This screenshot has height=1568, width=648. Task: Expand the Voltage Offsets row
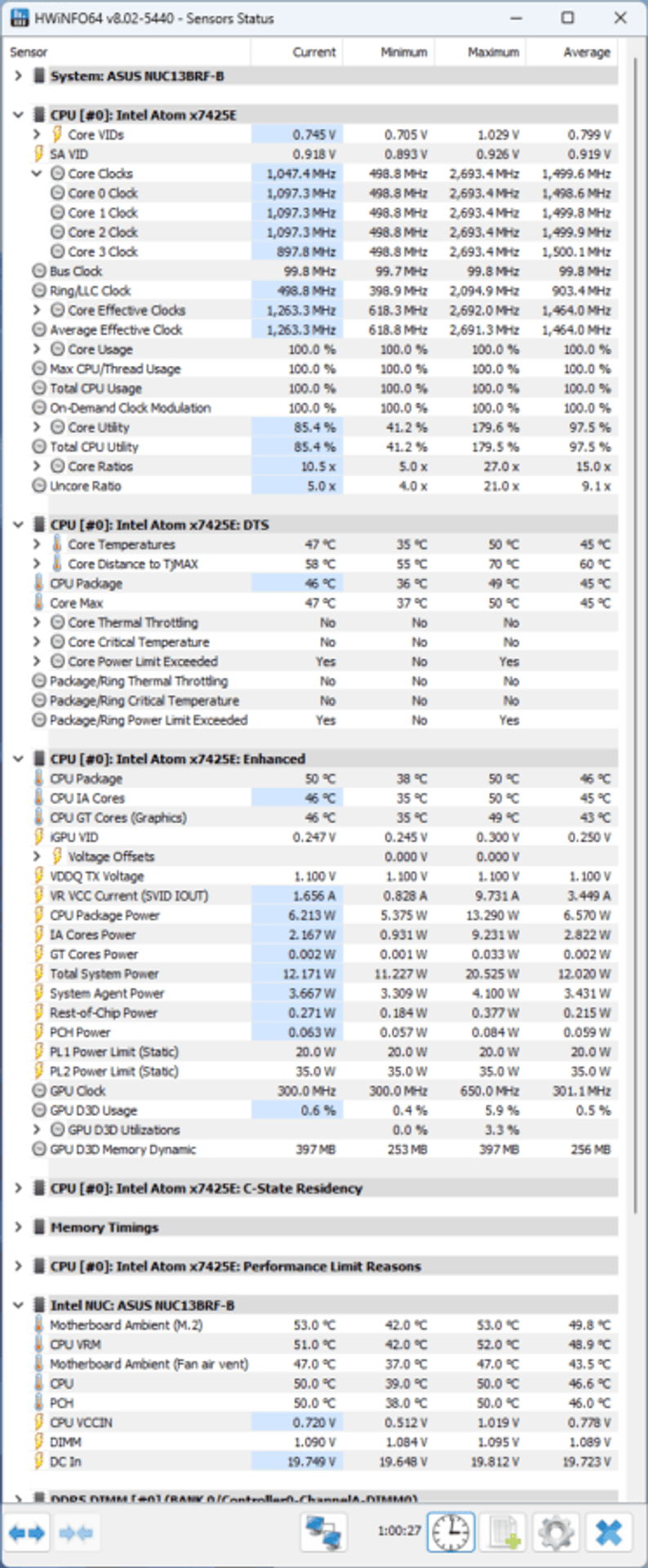[37, 857]
